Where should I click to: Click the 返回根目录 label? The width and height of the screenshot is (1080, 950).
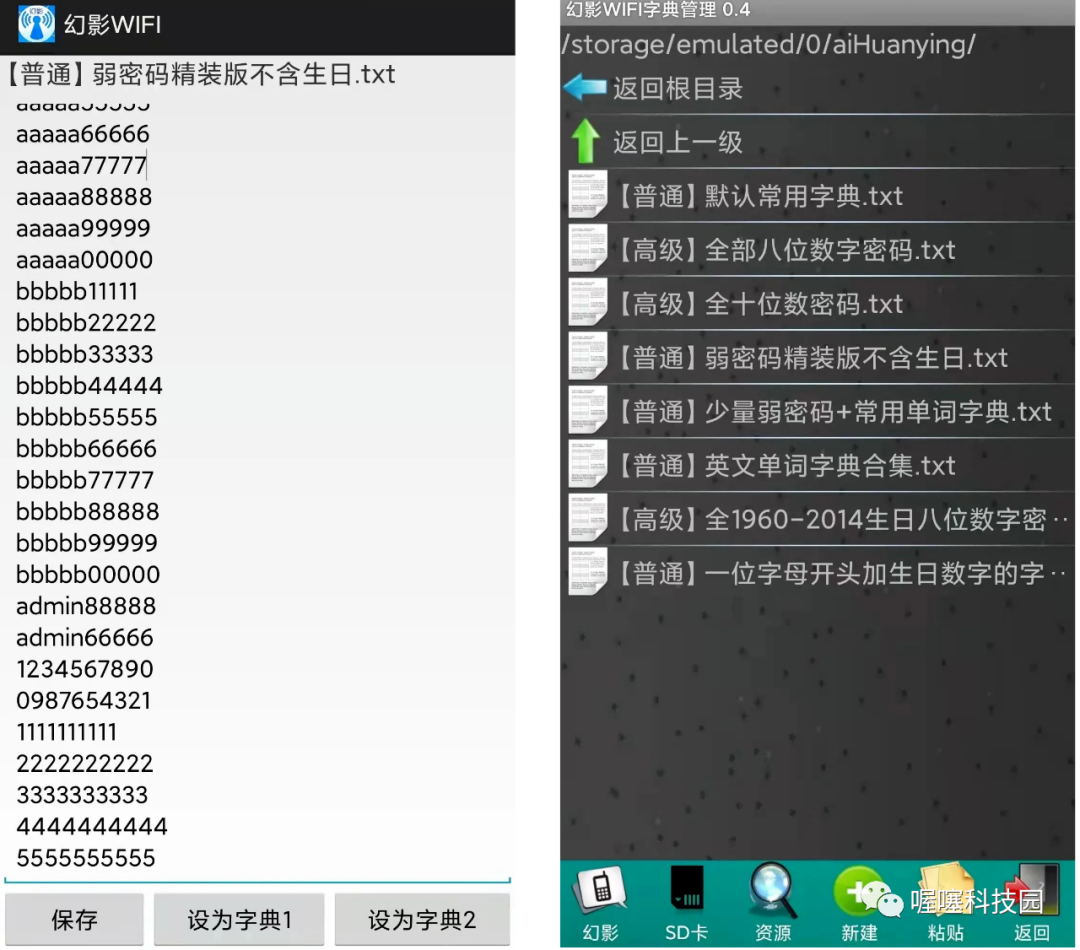pos(678,88)
